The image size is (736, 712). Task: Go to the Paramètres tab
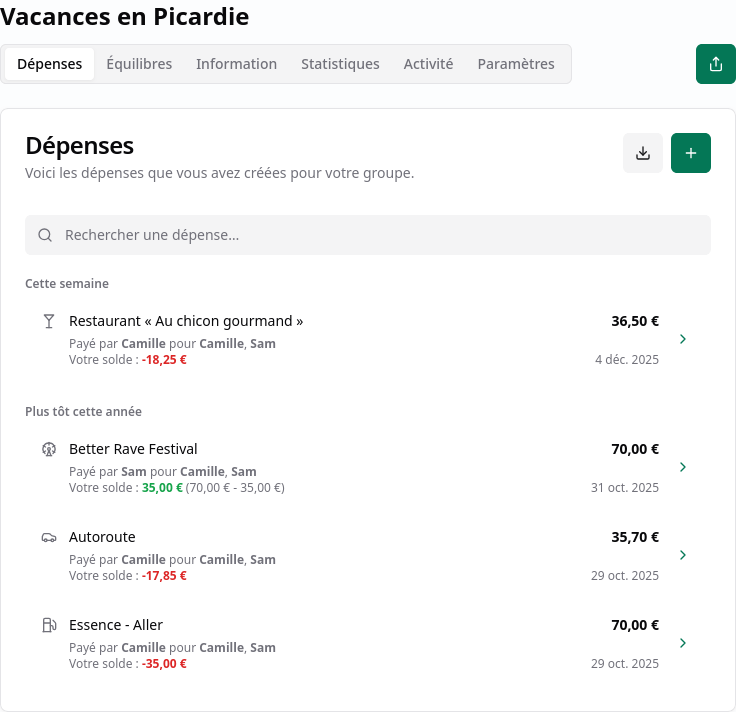516,64
